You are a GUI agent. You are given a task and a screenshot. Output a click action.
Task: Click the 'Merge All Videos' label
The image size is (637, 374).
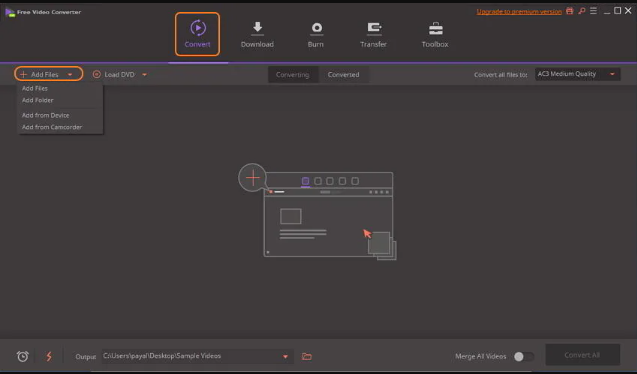(x=481, y=356)
